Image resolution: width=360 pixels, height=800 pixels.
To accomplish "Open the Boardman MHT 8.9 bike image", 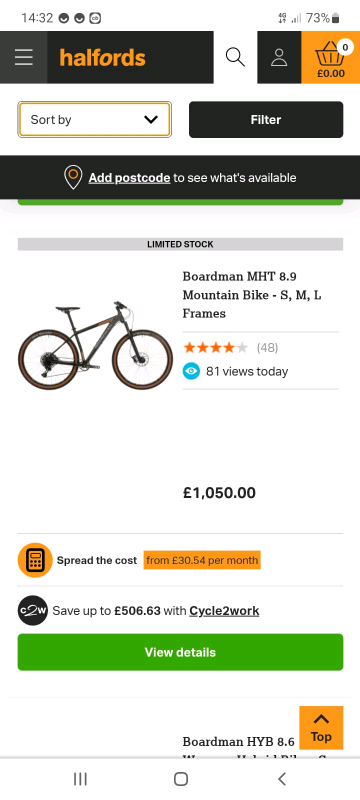I will click(95, 345).
